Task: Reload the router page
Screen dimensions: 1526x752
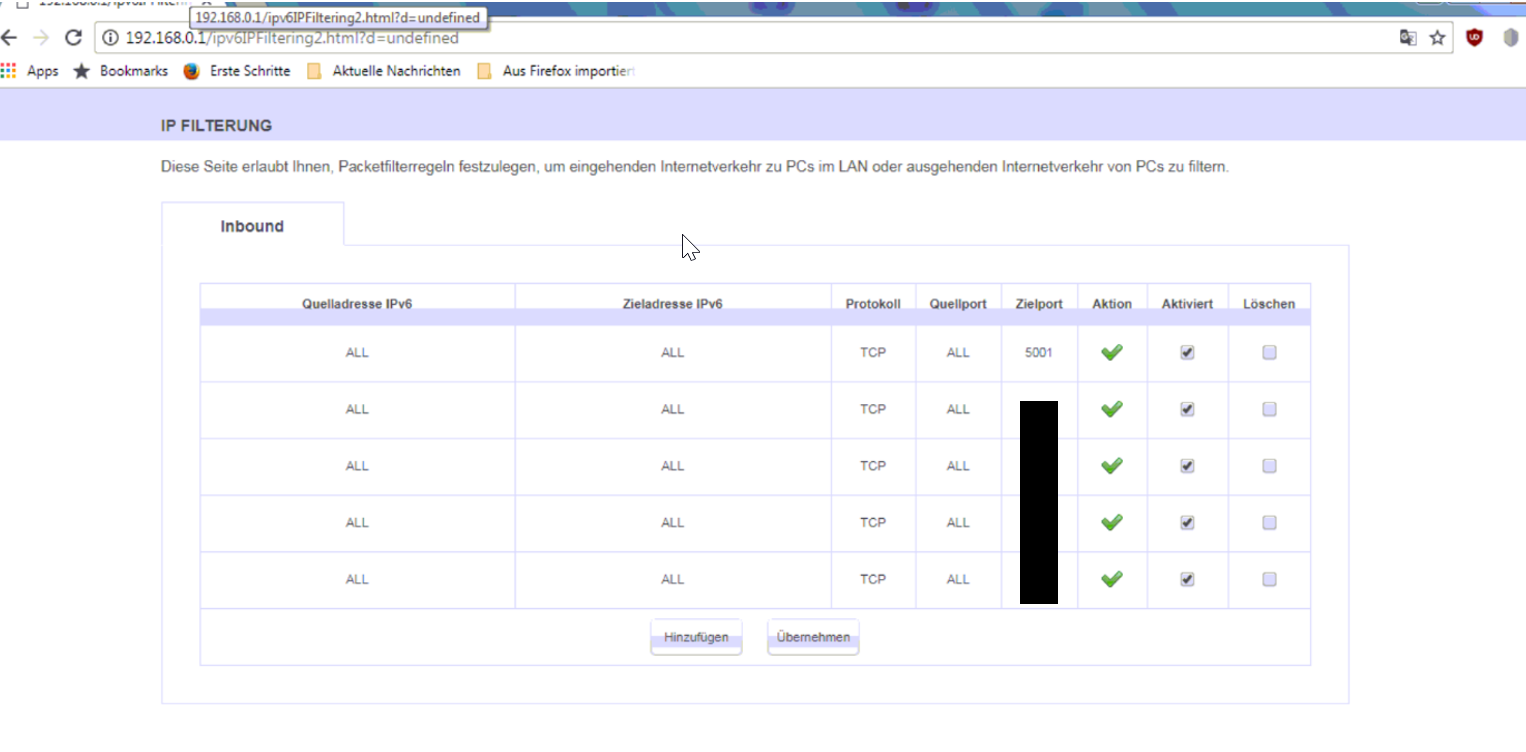Action: (72, 38)
